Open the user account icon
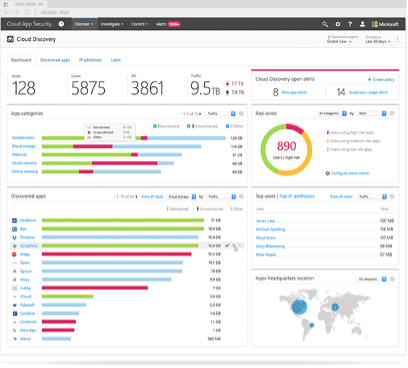Image resolution: width=408 pixels, height=368 pixels. click(x=362, y=24)
